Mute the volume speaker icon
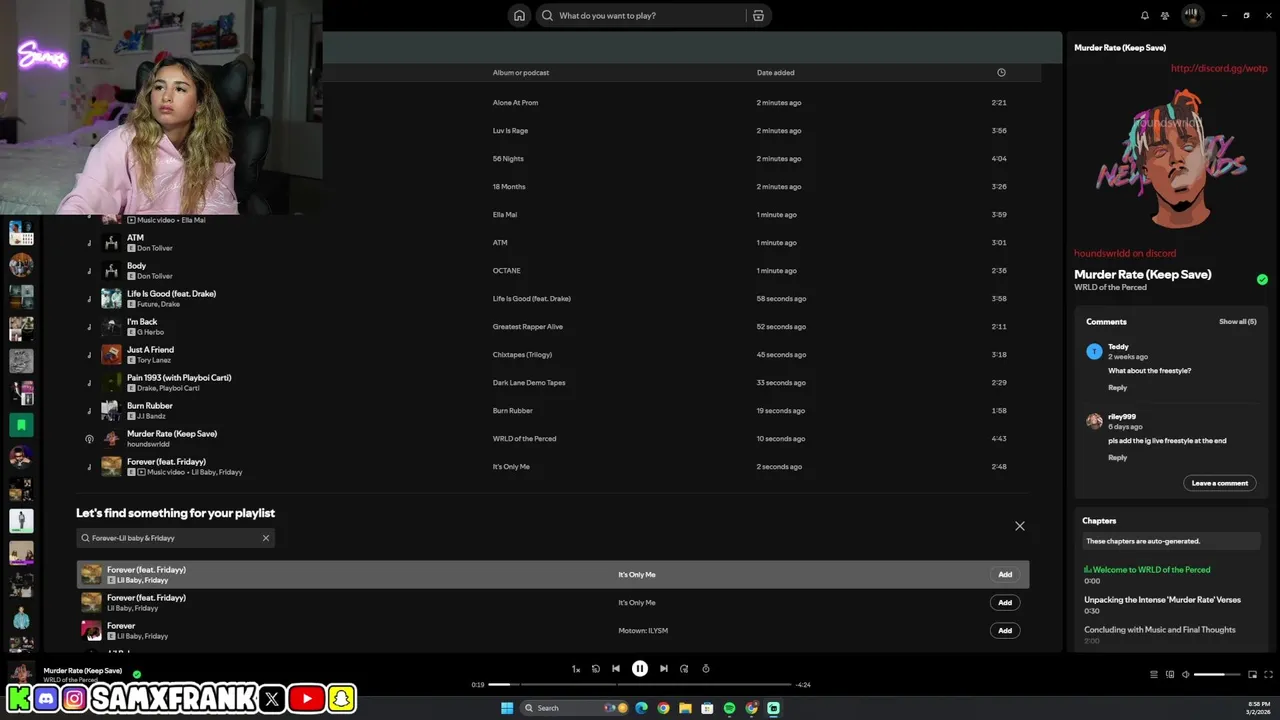The image size is (1280, 720). pos(1186,674)
